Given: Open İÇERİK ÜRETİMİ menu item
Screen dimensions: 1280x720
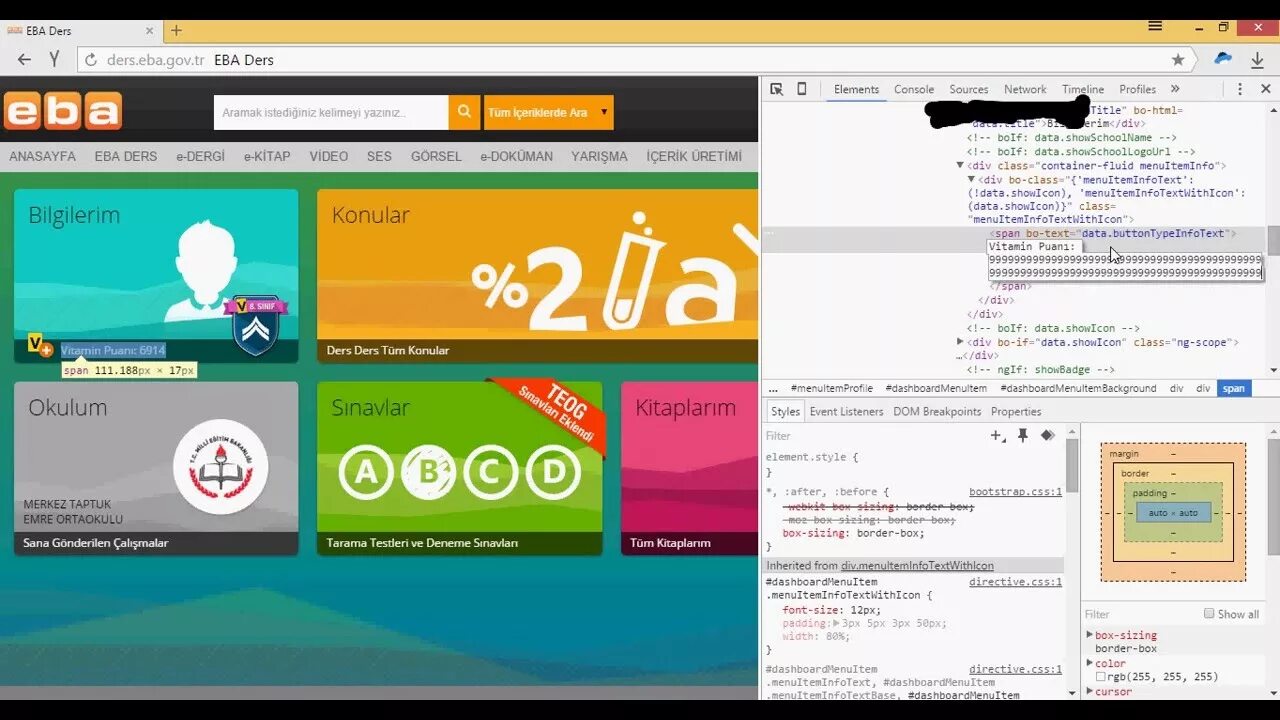Looking at the screenshot, I should point(694,156).
